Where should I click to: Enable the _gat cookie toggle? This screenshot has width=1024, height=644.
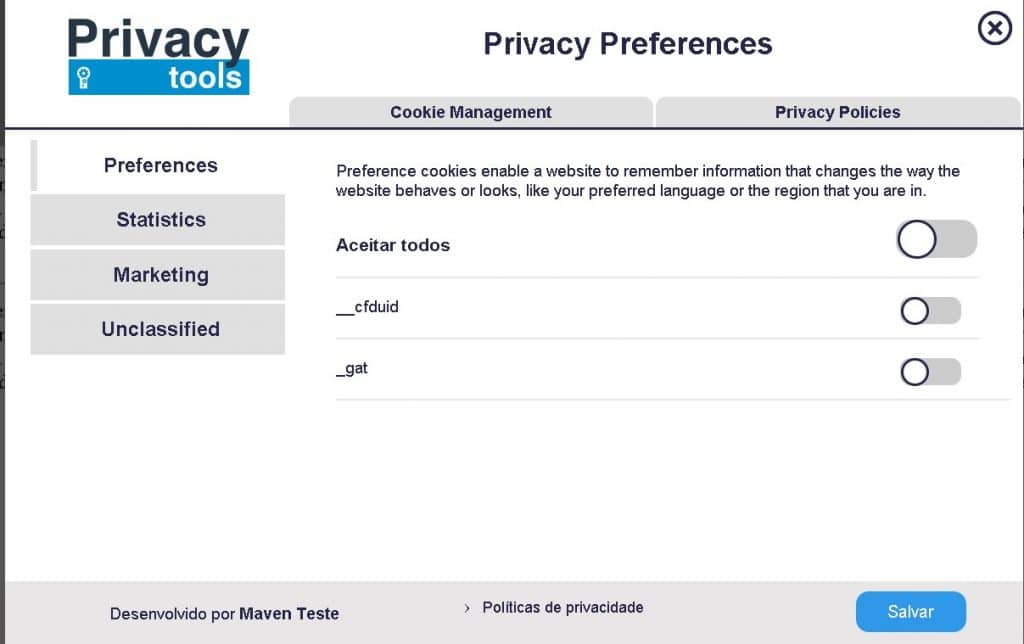click(x=930, y=372)
